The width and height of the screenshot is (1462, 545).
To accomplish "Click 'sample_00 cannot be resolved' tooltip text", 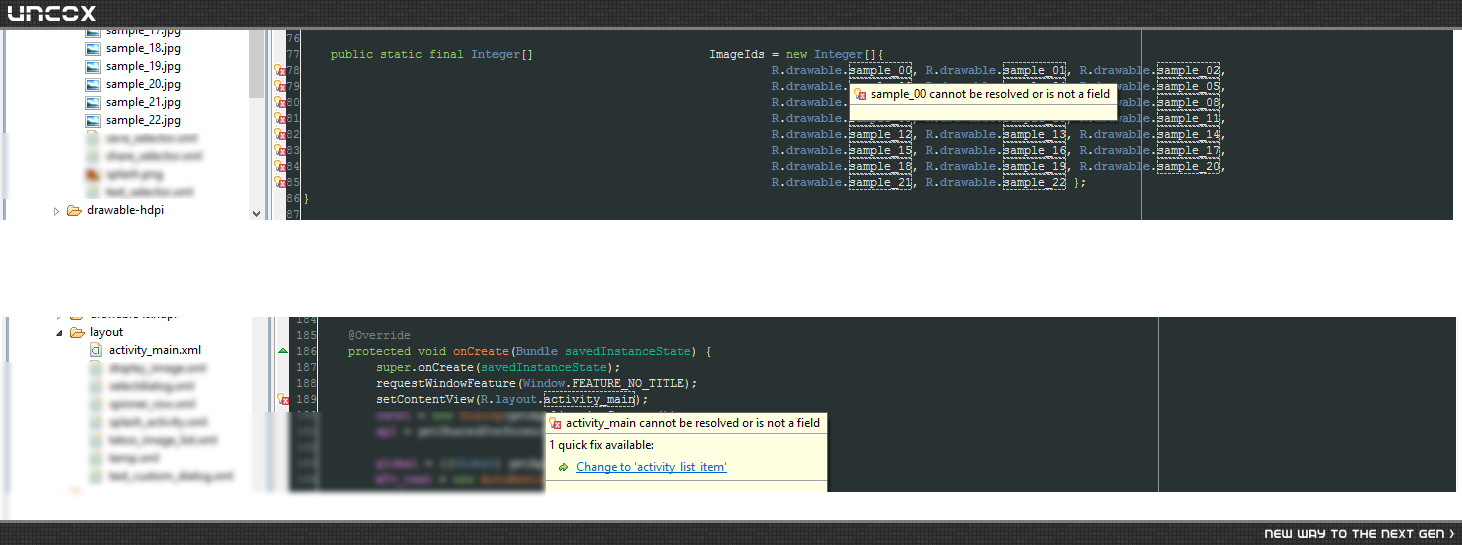I will pyautogui.click(x=991, y=94).
